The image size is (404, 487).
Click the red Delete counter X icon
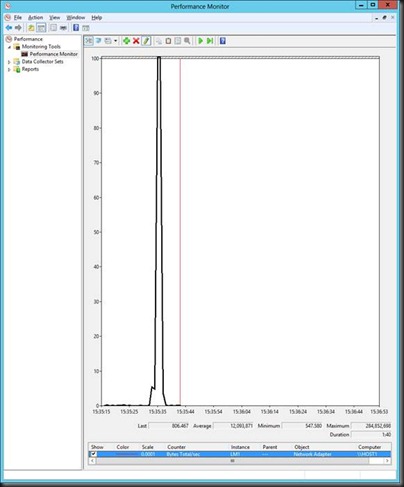136,41
